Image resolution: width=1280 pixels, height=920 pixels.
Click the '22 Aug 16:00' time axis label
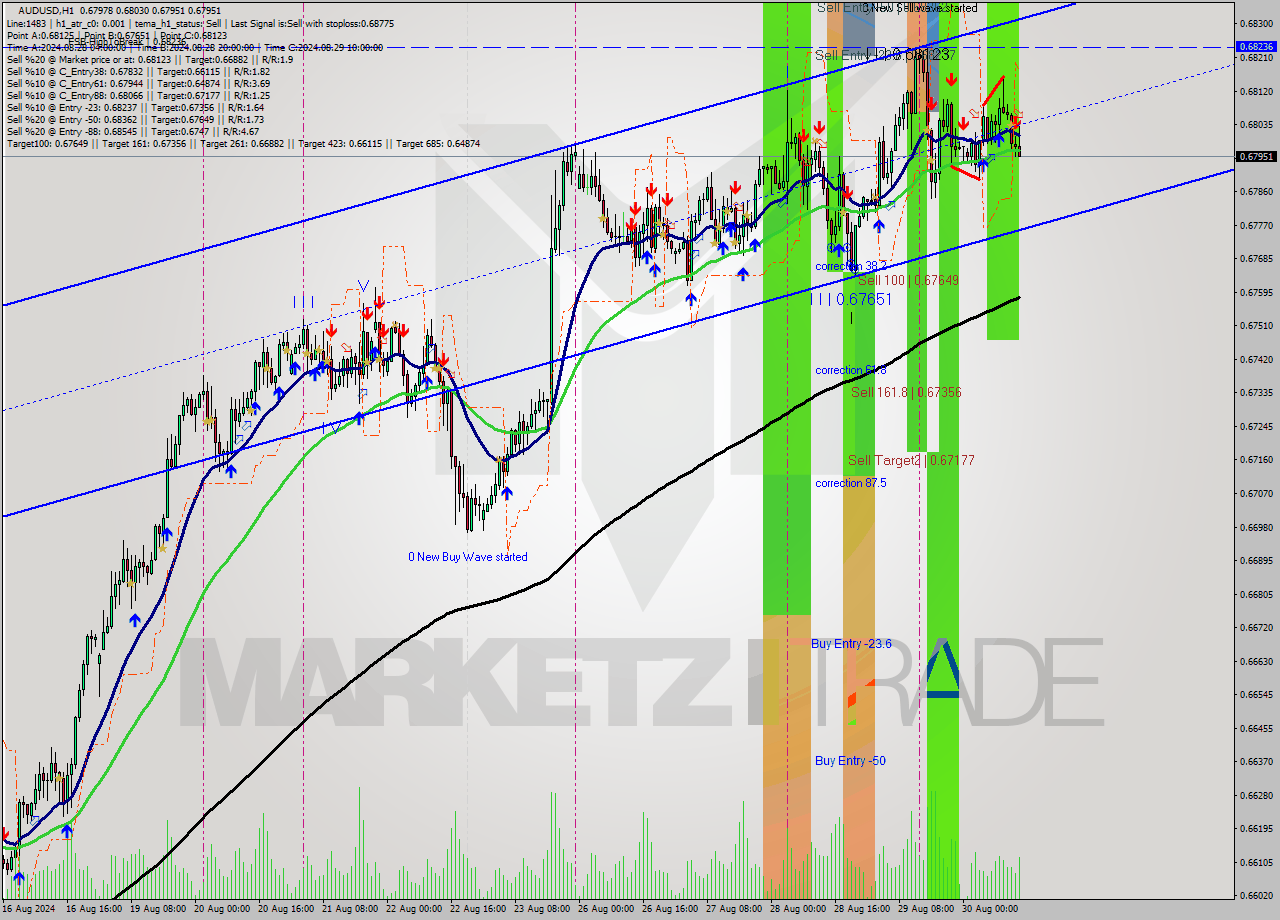[x=478, y=909]
